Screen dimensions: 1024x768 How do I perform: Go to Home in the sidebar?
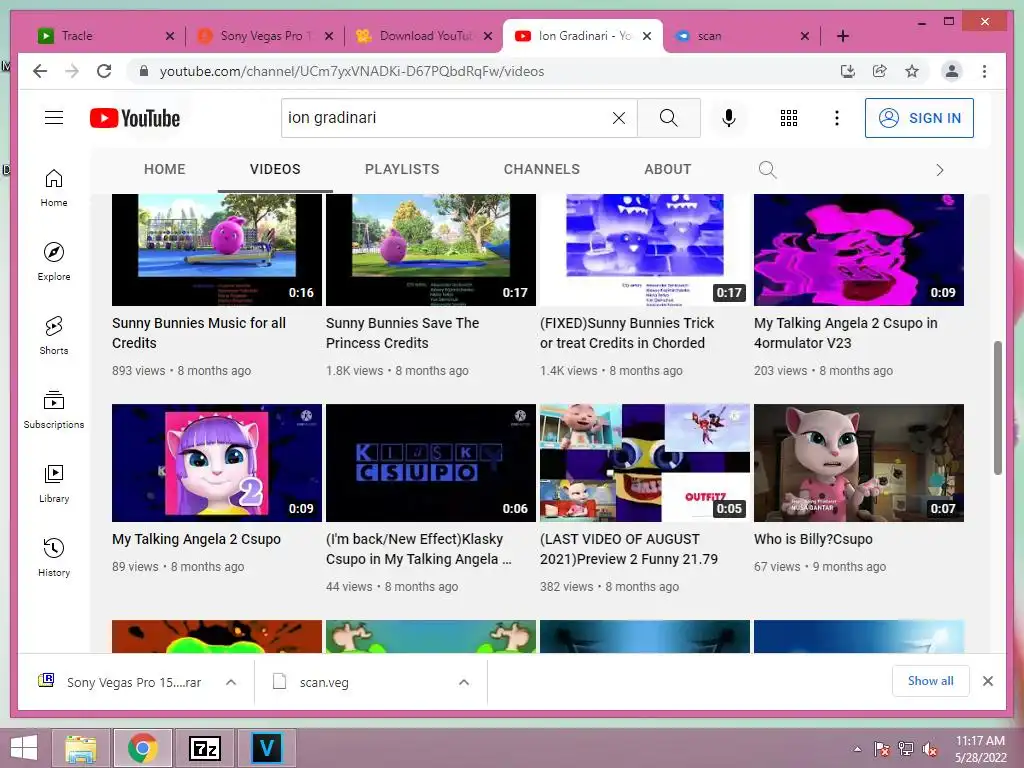pyautogui.click(x=54, y=188)
